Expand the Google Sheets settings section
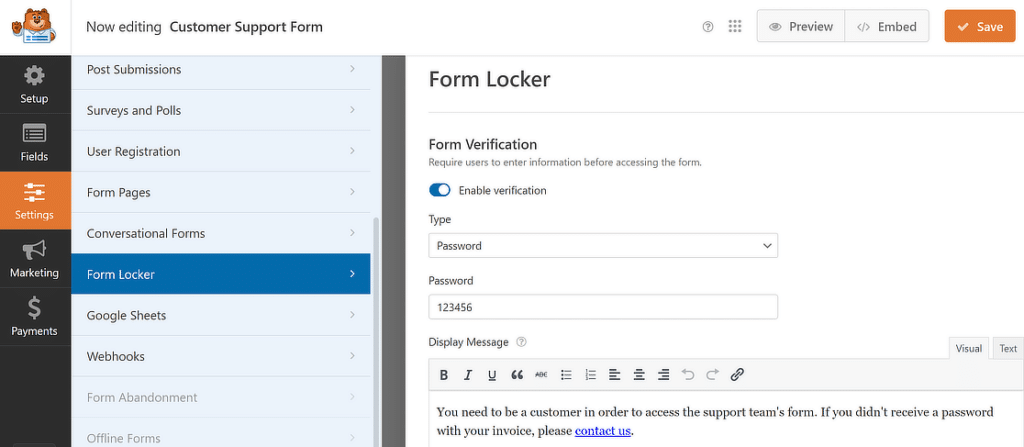Viewport: 1024px width, 447px height. point(220,315)
